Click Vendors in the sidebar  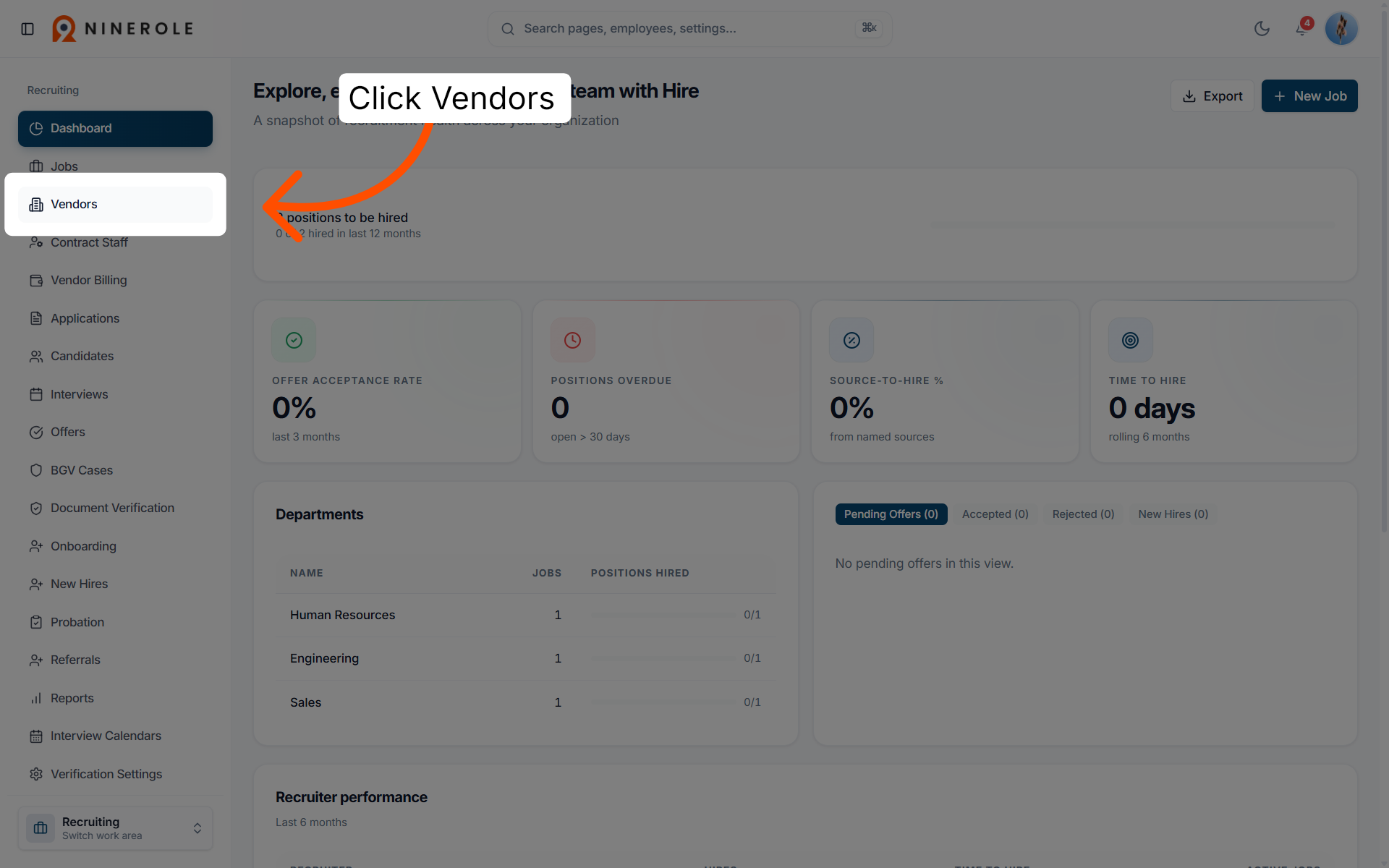(115, 205)
